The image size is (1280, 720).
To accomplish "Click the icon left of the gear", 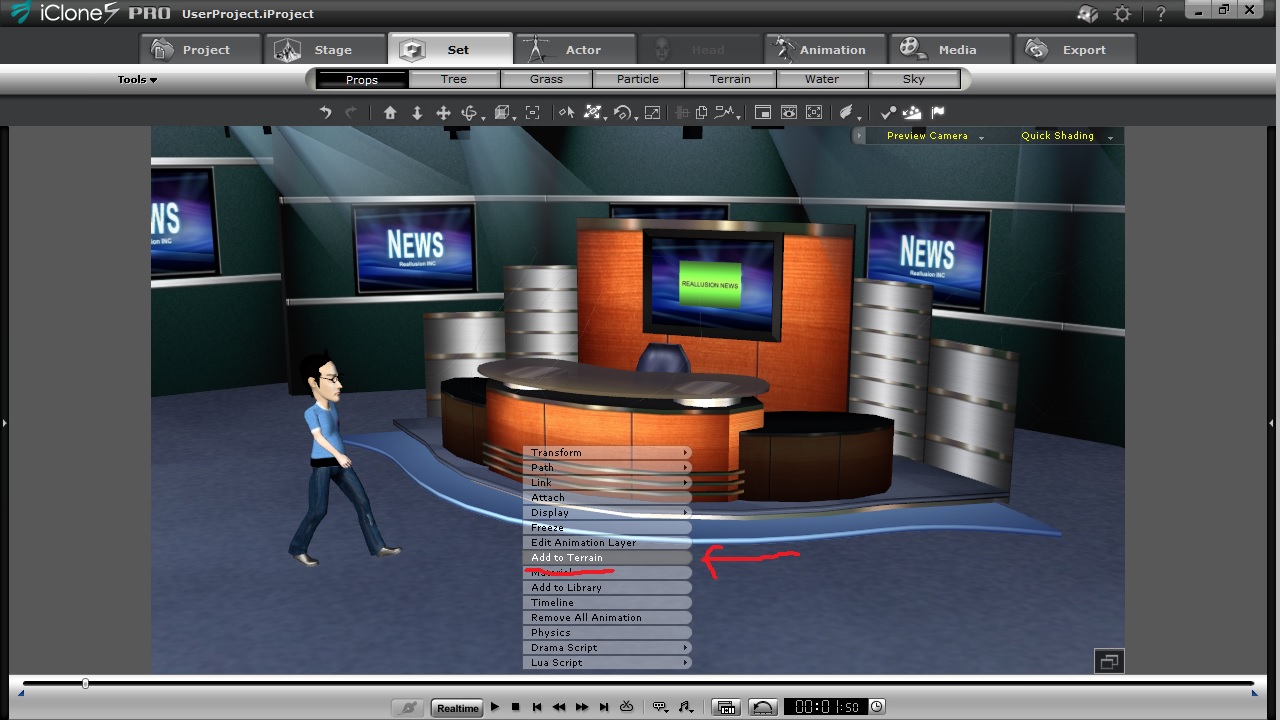I will 1087,14.
